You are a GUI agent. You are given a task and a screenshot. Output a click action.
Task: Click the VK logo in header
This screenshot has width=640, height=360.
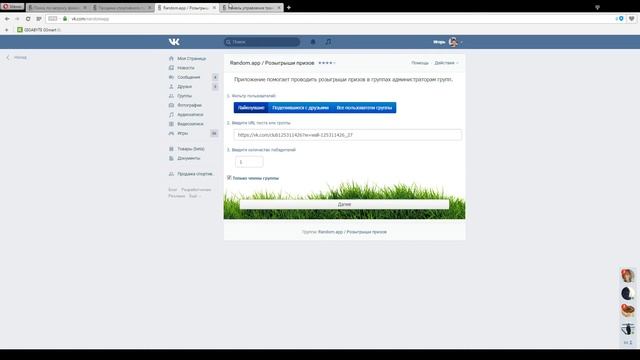[x=174, y=42]
